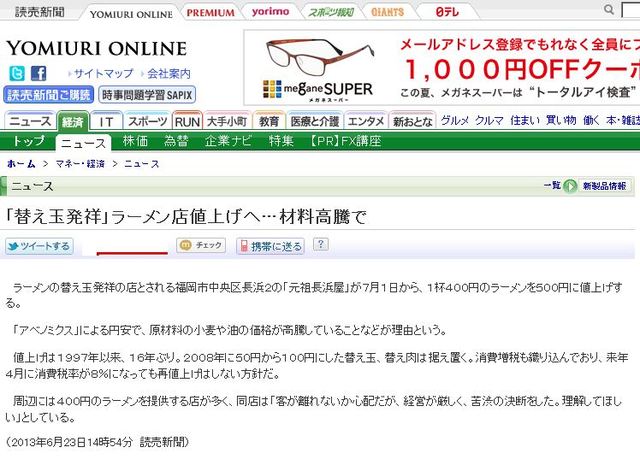The image size is (640, 465).
Task: Go to the 為替 submenu section
Action: coord(176,141)
